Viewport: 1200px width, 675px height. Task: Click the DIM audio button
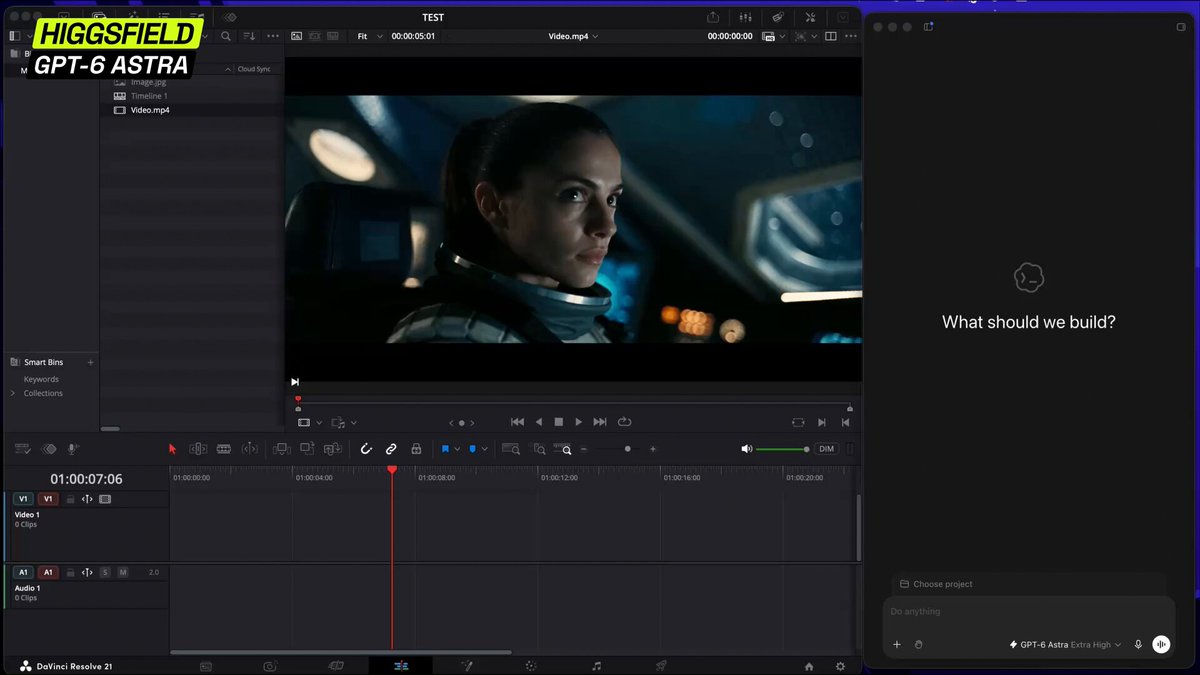point(826,449)
